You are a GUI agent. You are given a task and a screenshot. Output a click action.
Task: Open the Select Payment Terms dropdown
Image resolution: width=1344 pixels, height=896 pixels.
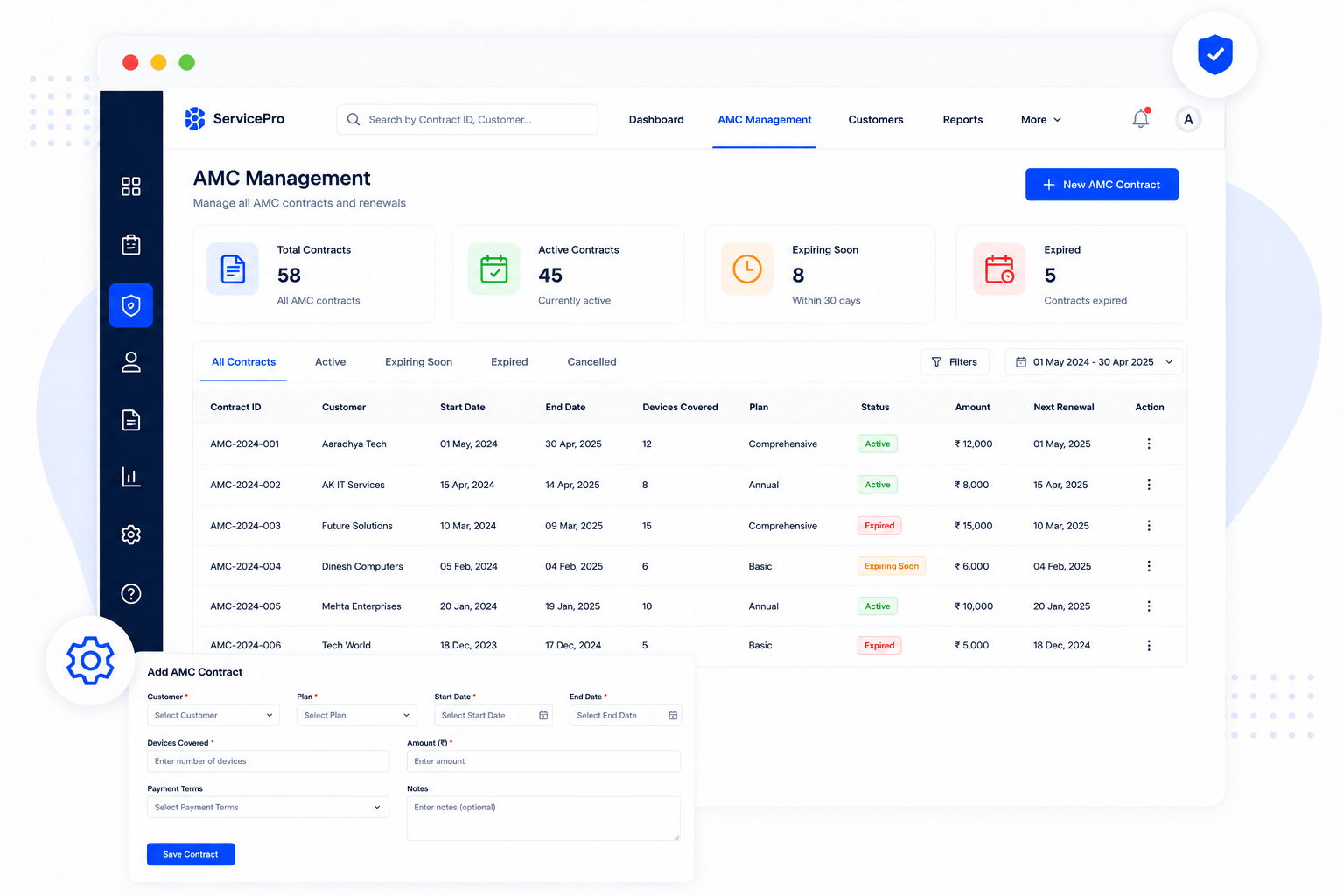click(268, 807)
